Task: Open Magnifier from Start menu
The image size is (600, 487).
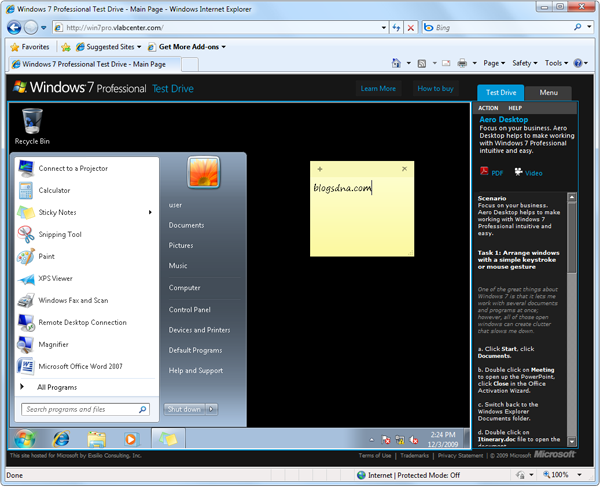Action: (86, 345)
